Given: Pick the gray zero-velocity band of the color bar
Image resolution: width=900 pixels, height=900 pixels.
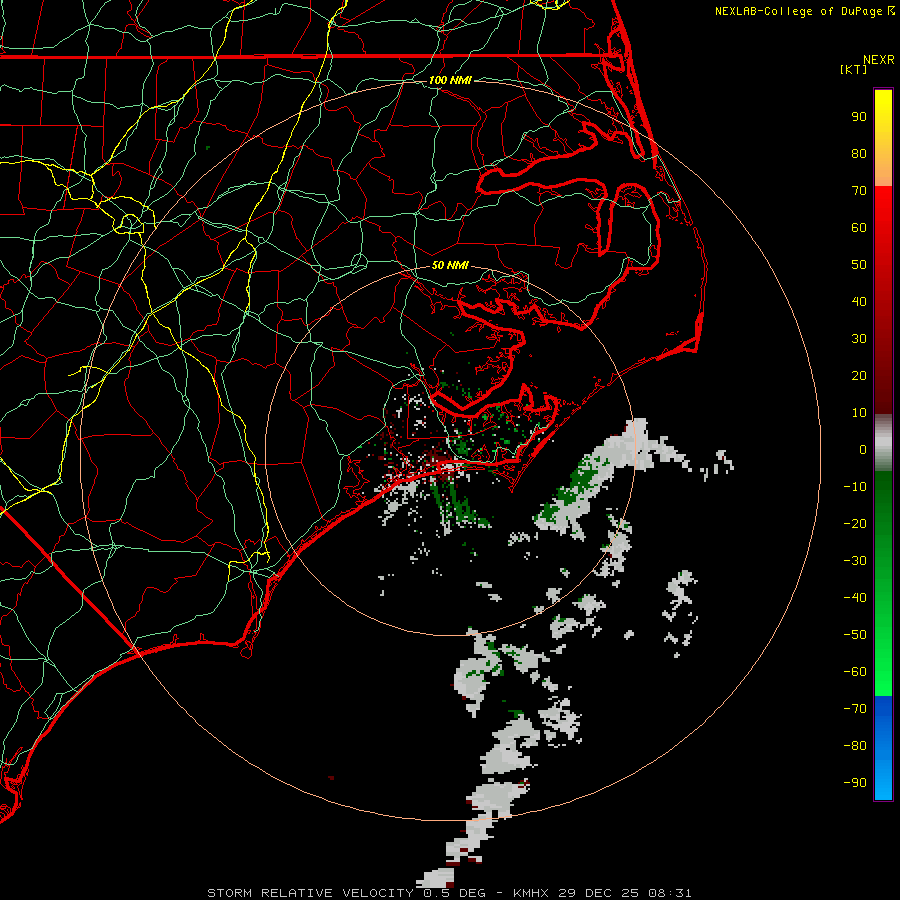Looking at the screenshot, I should [883, 443].
